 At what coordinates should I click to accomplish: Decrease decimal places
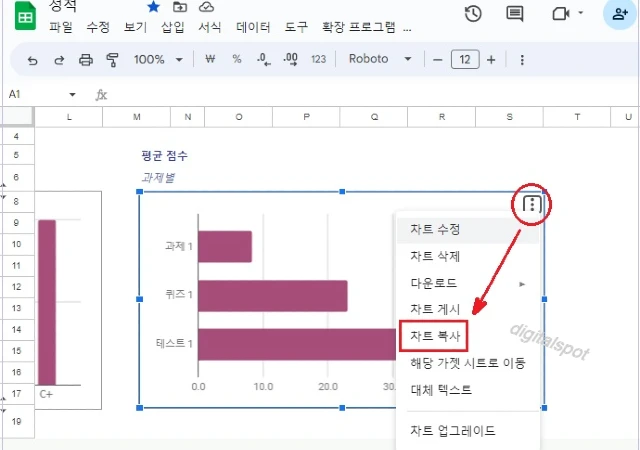point(264,60)
